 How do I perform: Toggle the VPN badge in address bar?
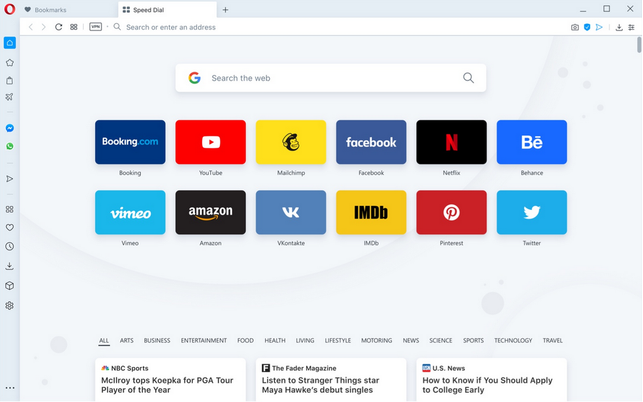click(96, 27)
